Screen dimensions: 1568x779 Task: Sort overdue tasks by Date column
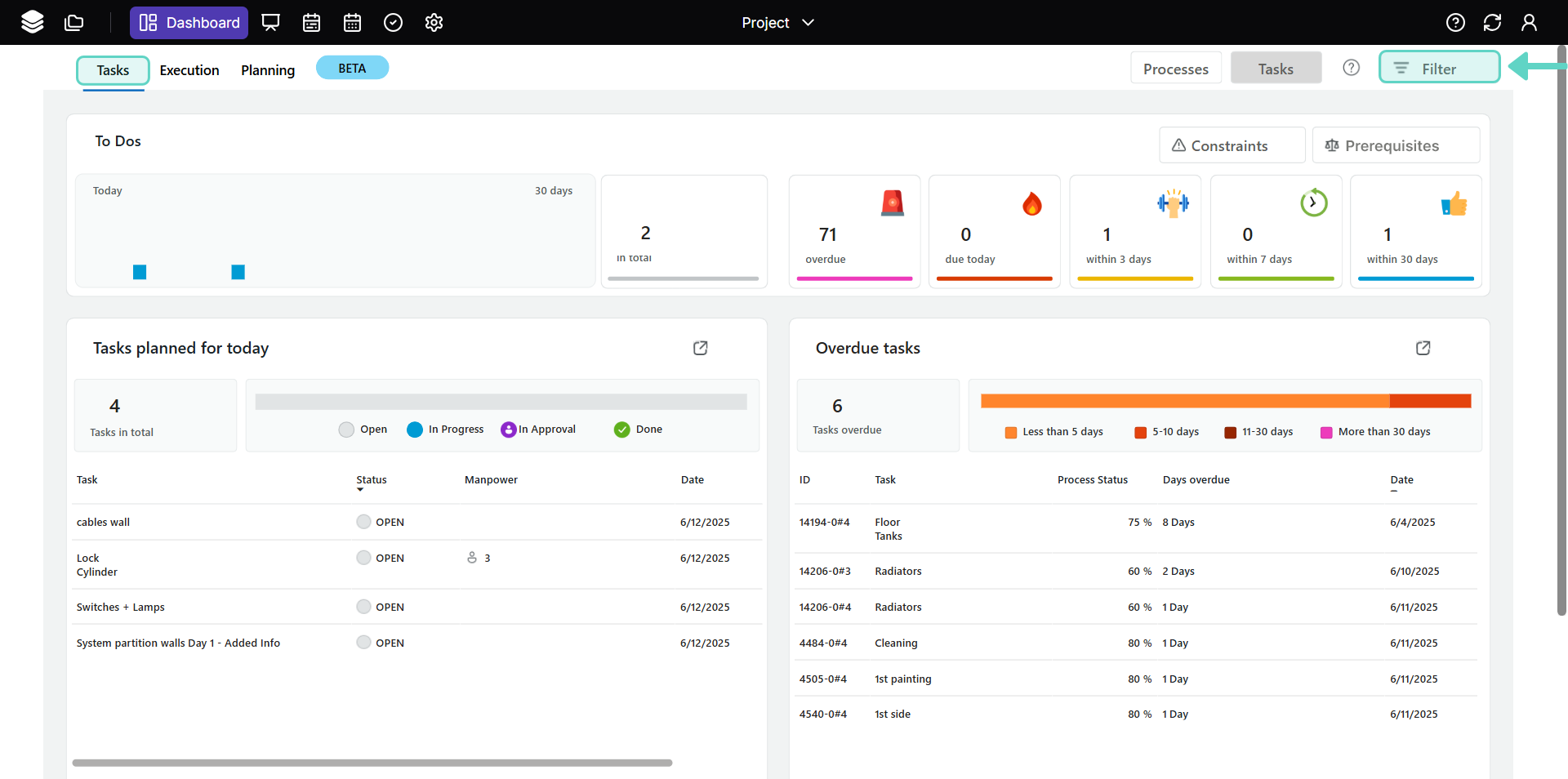click(1401, 480)
